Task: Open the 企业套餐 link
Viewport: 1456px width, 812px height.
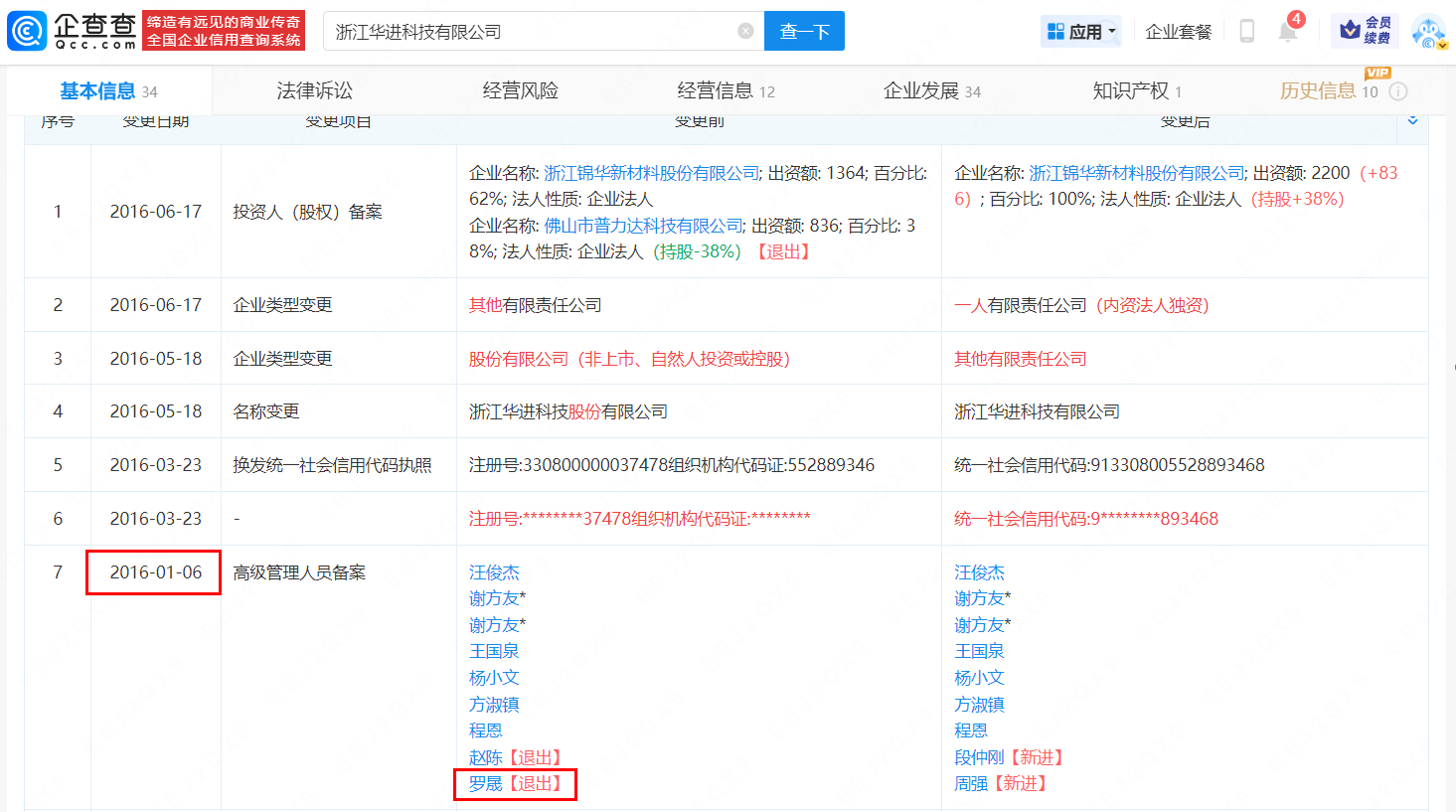Action: click(x=1179, y=32)
